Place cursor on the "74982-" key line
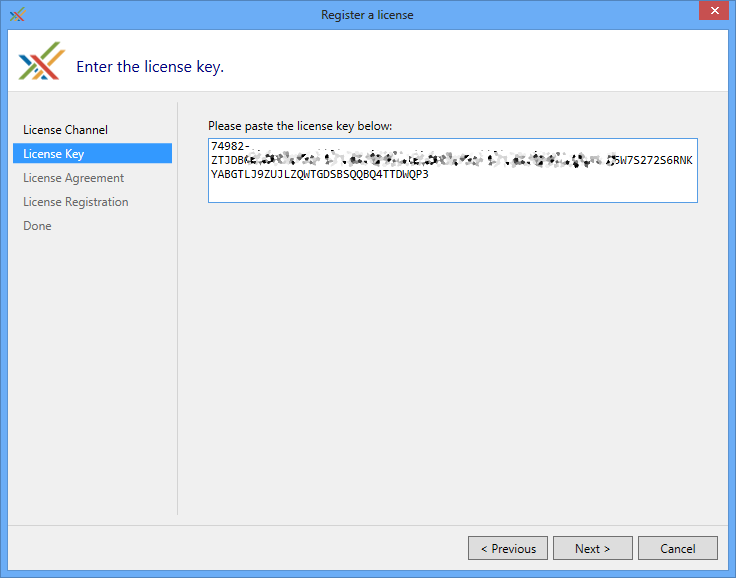The image size is (736, 578). coord(230,147)
